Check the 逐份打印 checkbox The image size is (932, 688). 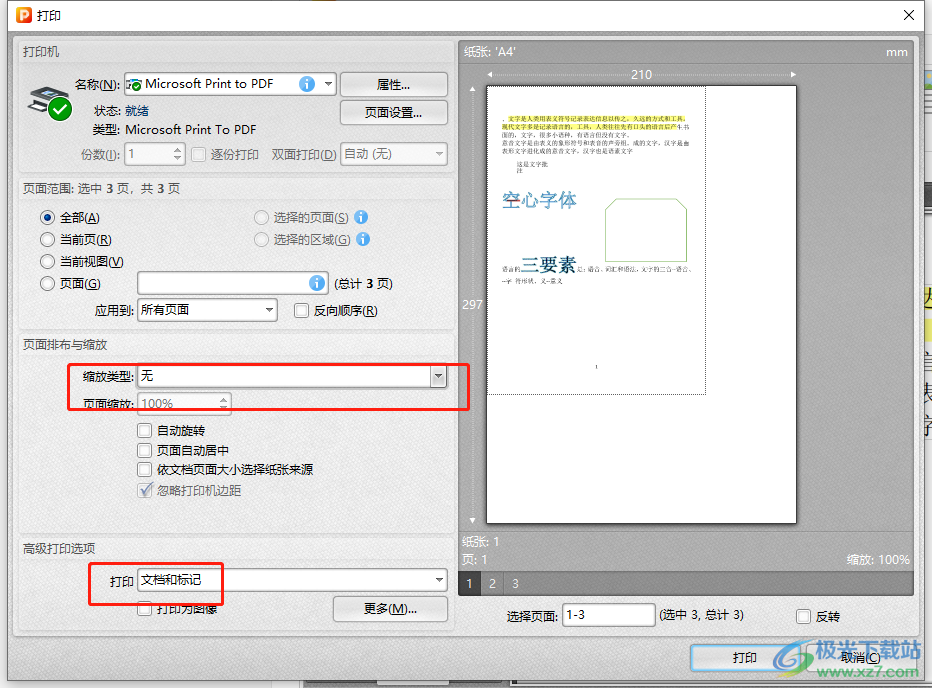pyautogui.click(x=199, y=155)
